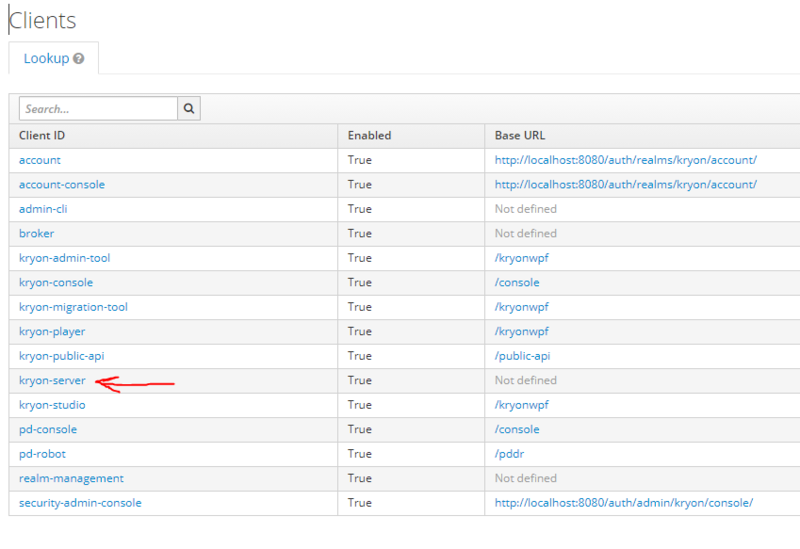This screenshot has width=800, height=549.
Task: Click the Clients page heading
Action: click(x=42, y=20)
